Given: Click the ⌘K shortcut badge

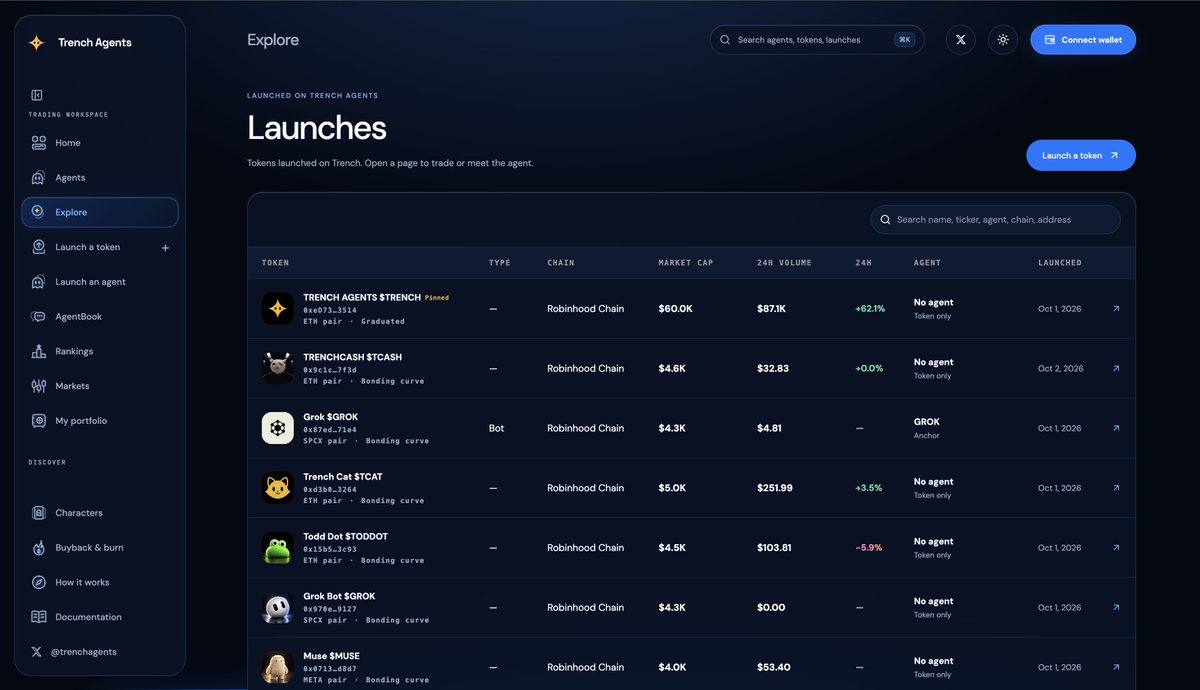Looking at the screenshot, I should tap(905, 40).
